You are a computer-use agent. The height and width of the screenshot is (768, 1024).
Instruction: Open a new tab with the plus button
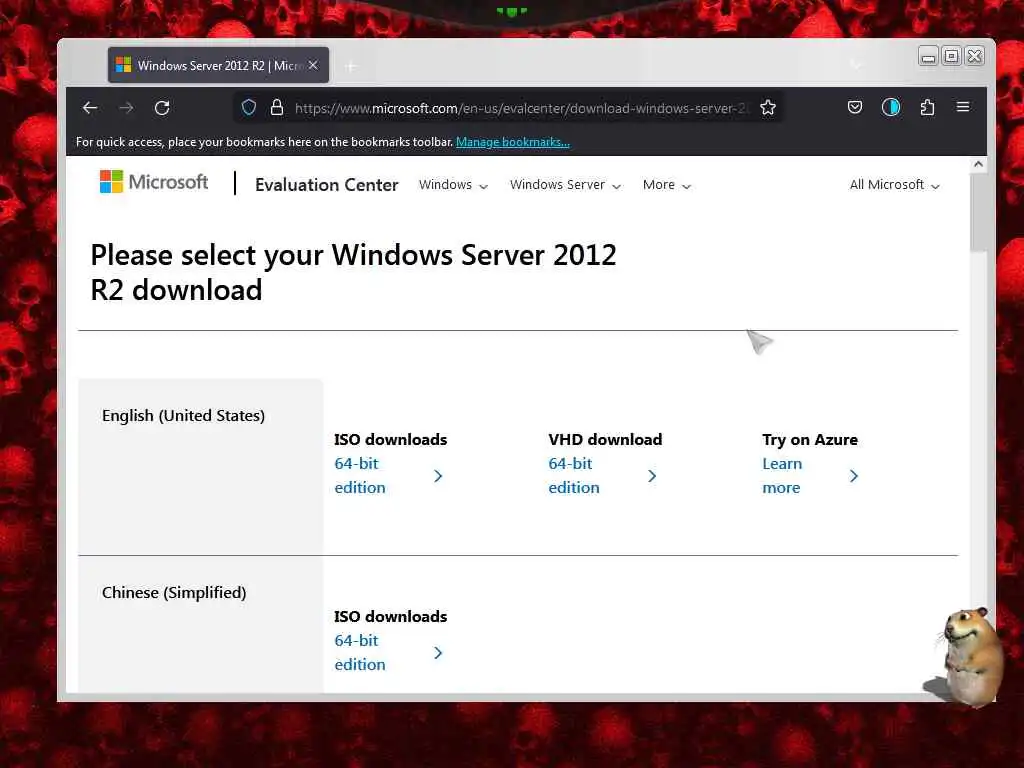(351, 66)
